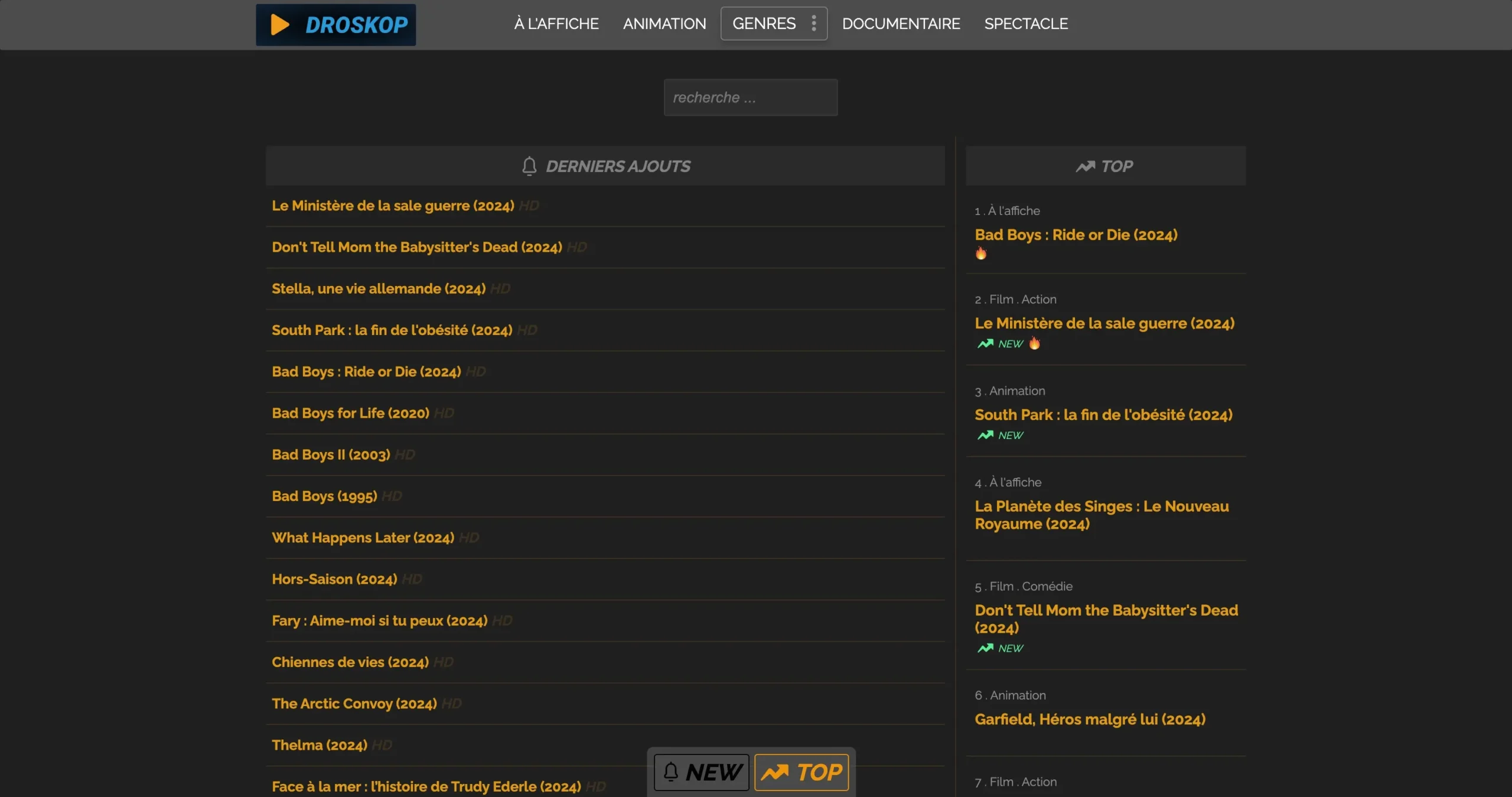Click the DROSKOP play logo
The image size is (1512, 797).
(335, 25)
